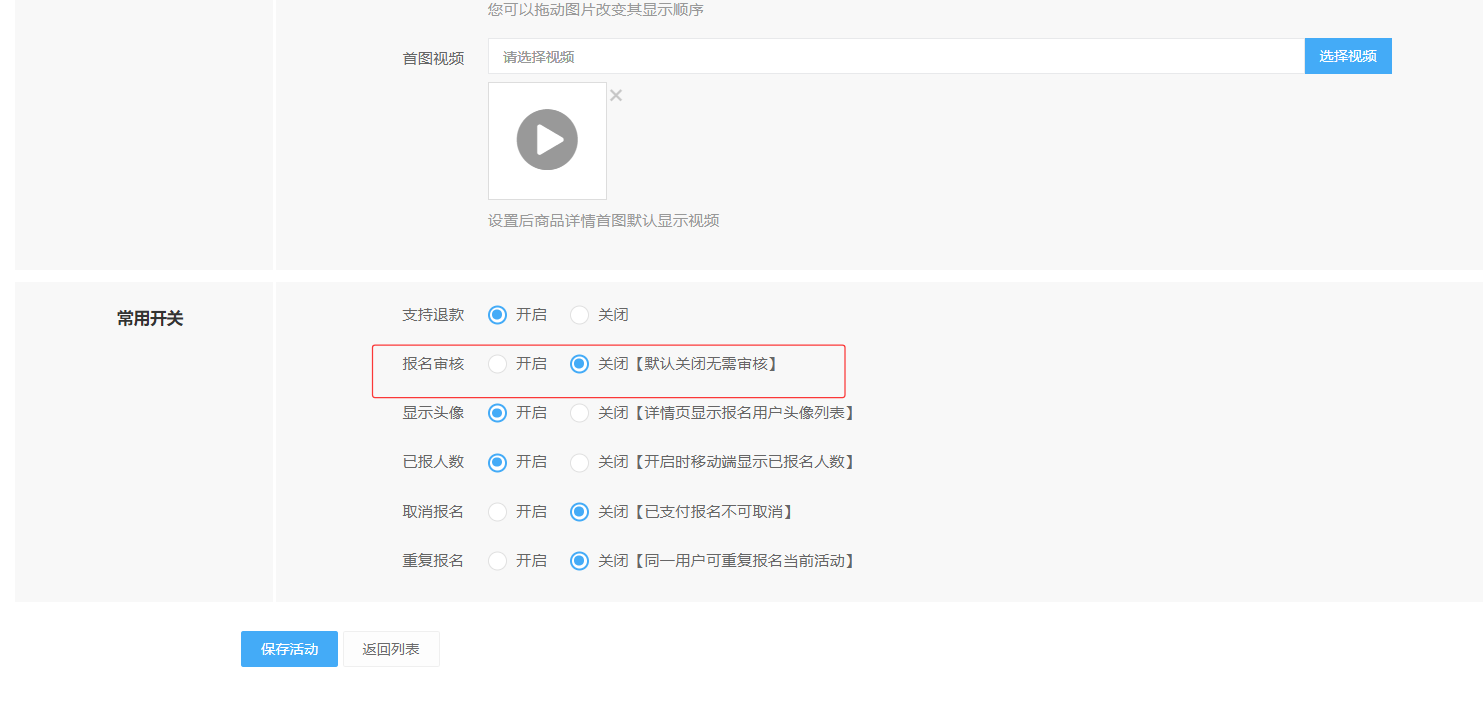Click the 取消报名 label
Screen dimensions: 1483x705
click(433, 512)
